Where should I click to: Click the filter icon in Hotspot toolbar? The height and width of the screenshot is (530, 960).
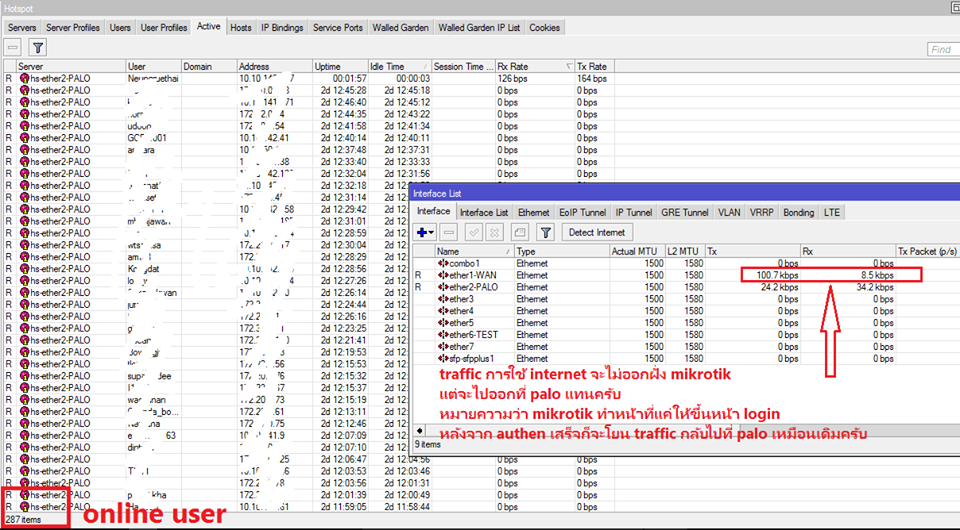[37, 47]
